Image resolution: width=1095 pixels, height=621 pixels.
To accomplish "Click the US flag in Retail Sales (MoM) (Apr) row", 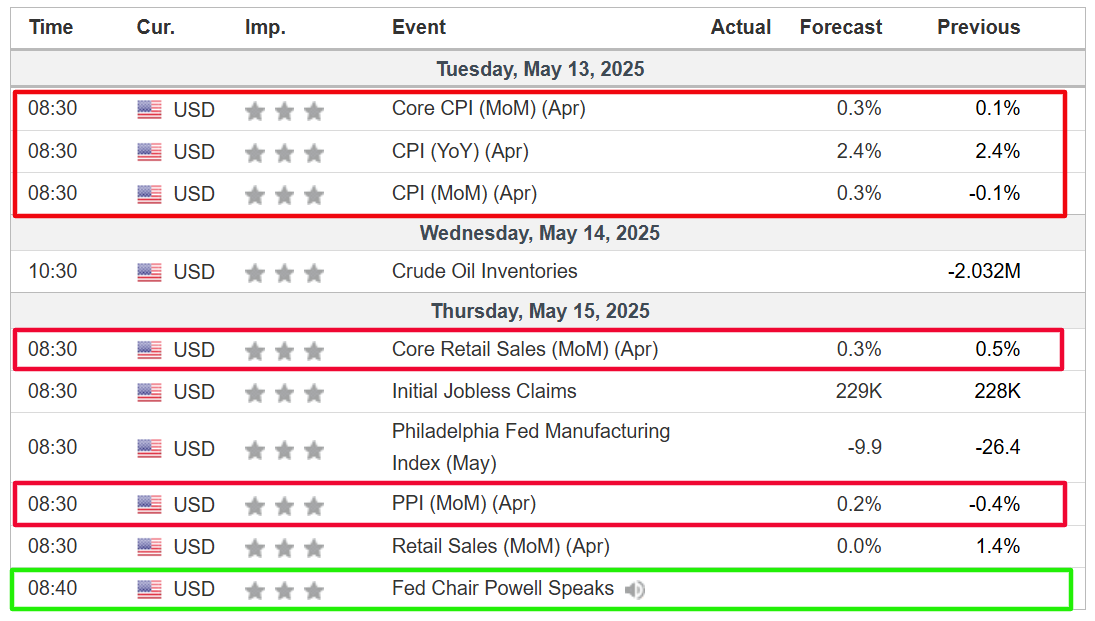I will (x=149, y=547).
